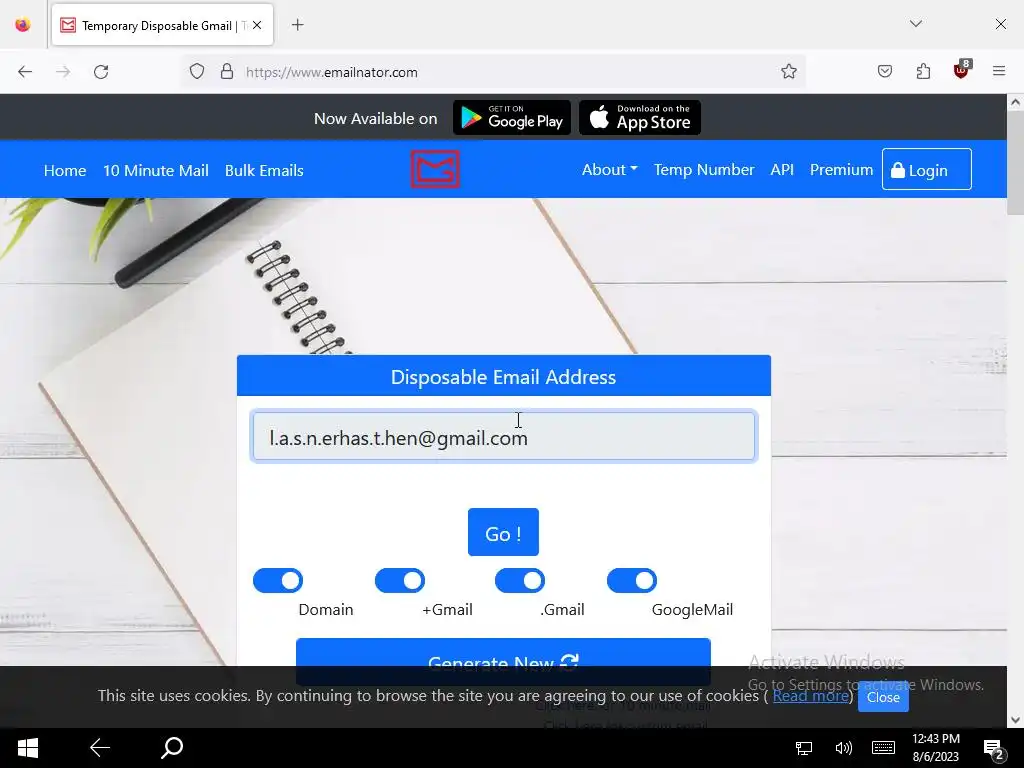This screenshot has height=768, width=1024.
Task: Click the page scrollbar up arrow
Action: 1015,102
